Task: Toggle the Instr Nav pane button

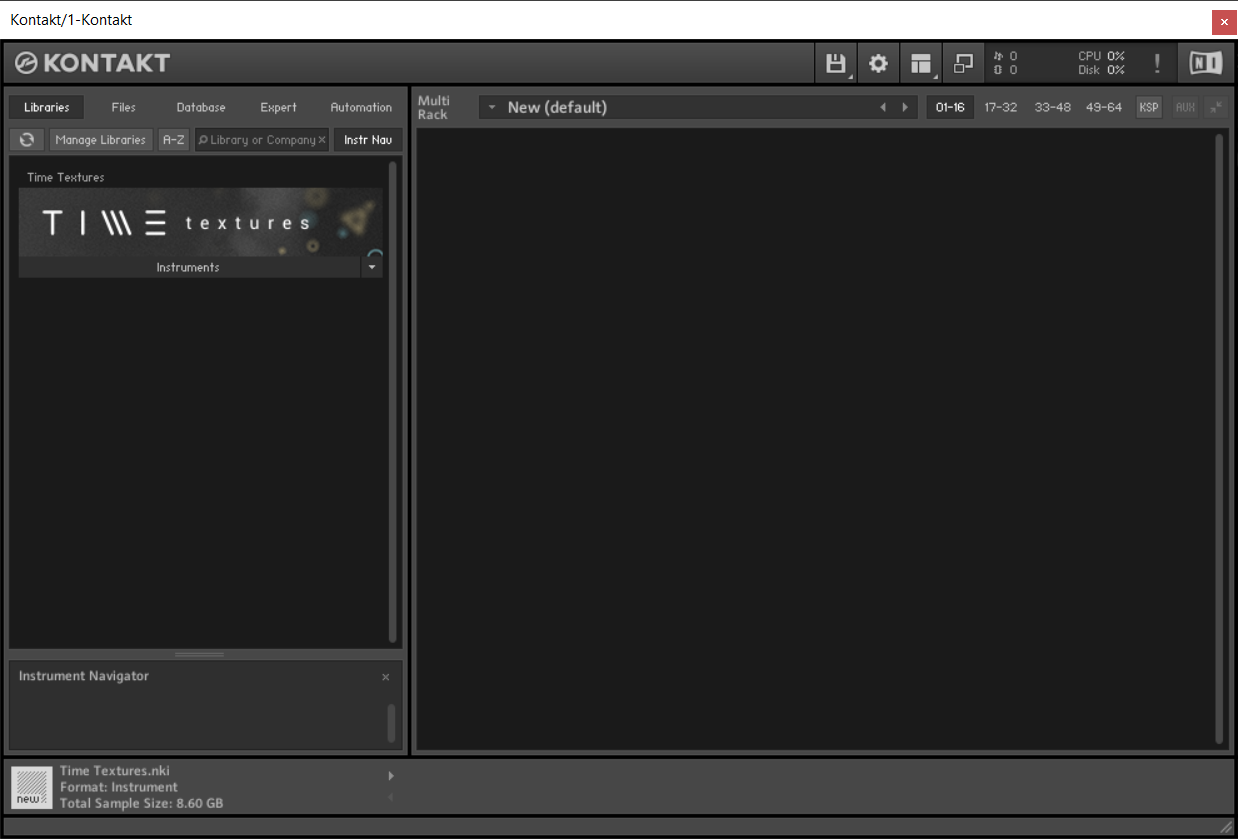Action: pyautogui.click(x=368, y=140)
